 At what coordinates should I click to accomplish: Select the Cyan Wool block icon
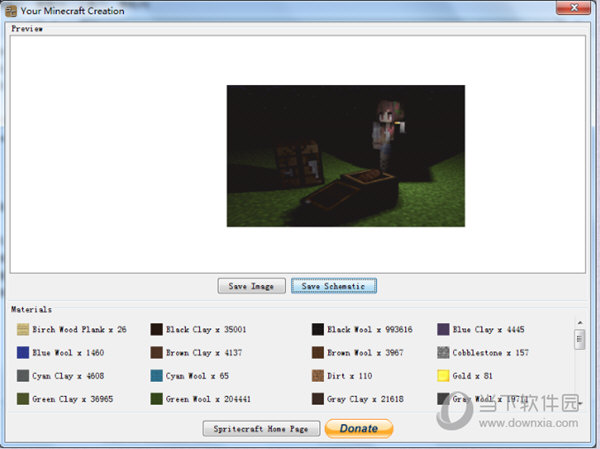[x=157, y=376]
